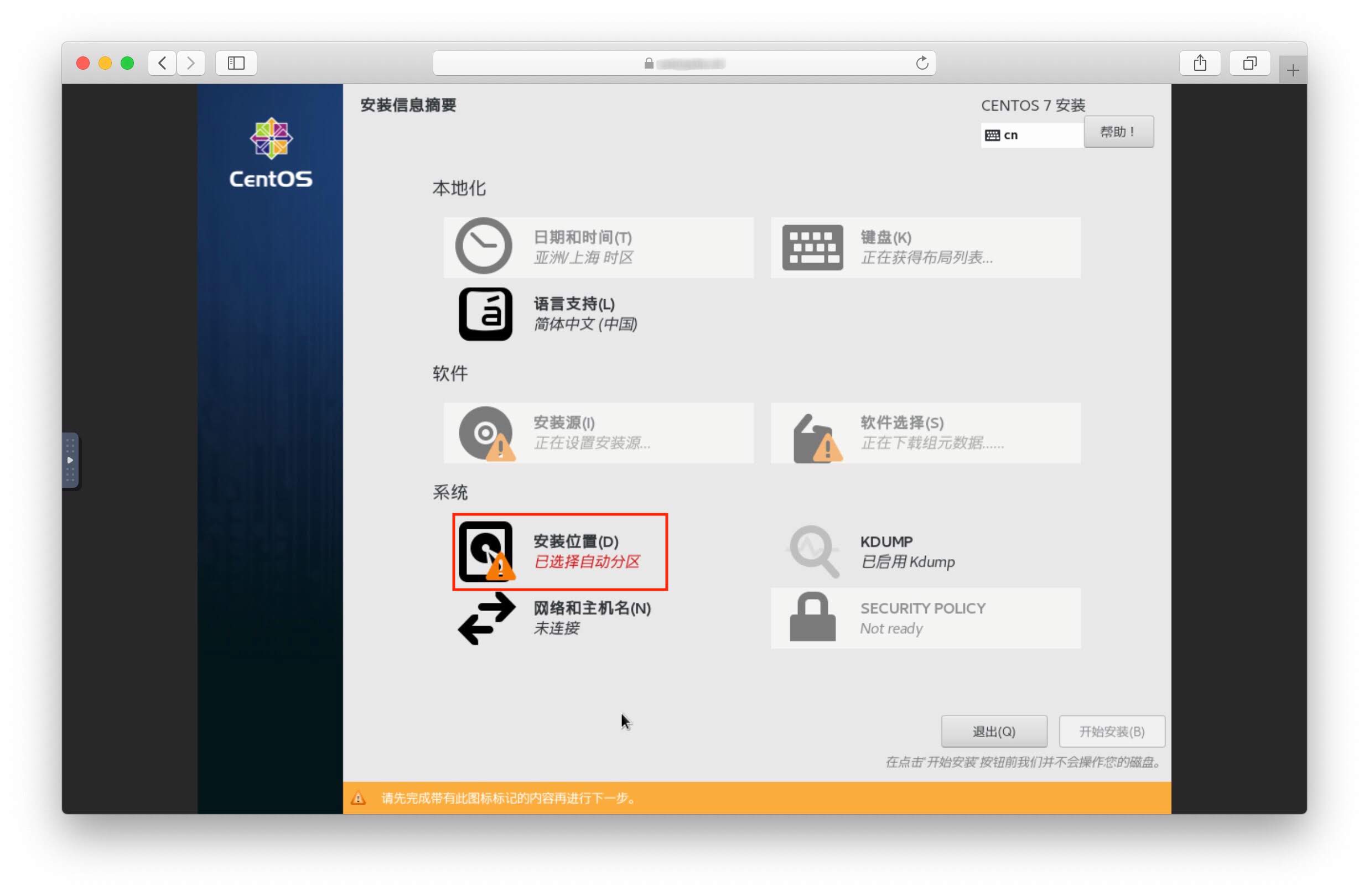Click the Help button

click(1118, 132)
